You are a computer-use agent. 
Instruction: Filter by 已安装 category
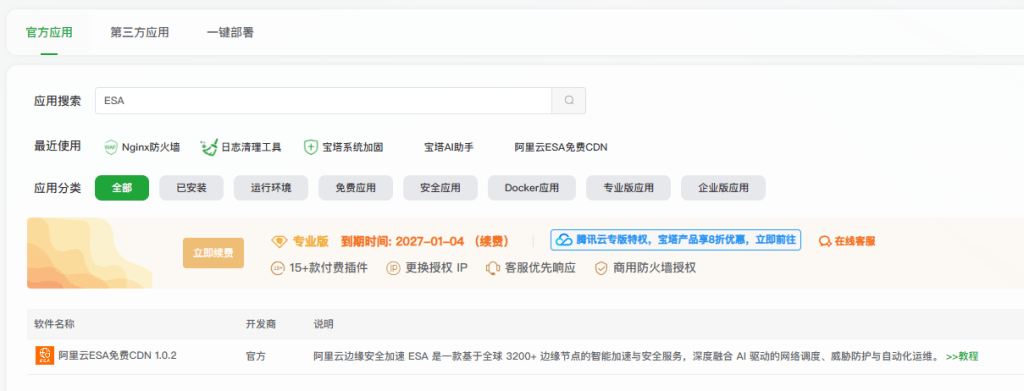tap(191, 188)
